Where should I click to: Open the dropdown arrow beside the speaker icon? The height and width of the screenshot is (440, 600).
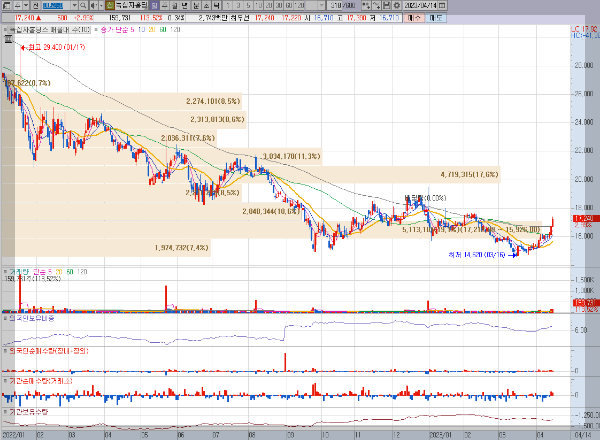click(x=101, y=5)
